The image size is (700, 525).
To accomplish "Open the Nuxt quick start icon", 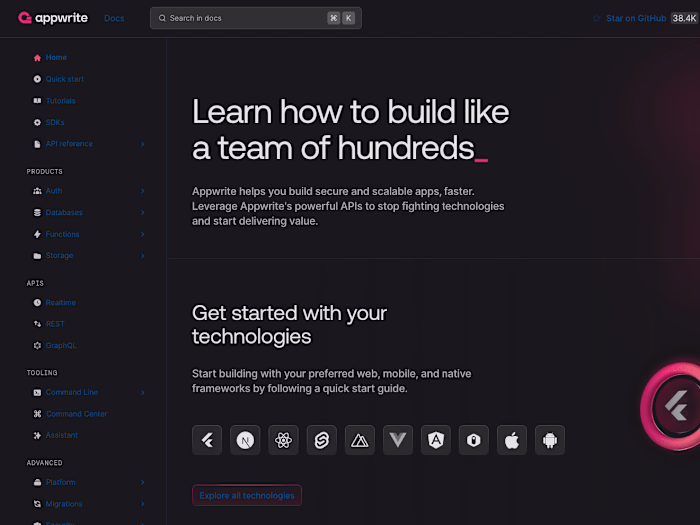I will tap(359, 440).
